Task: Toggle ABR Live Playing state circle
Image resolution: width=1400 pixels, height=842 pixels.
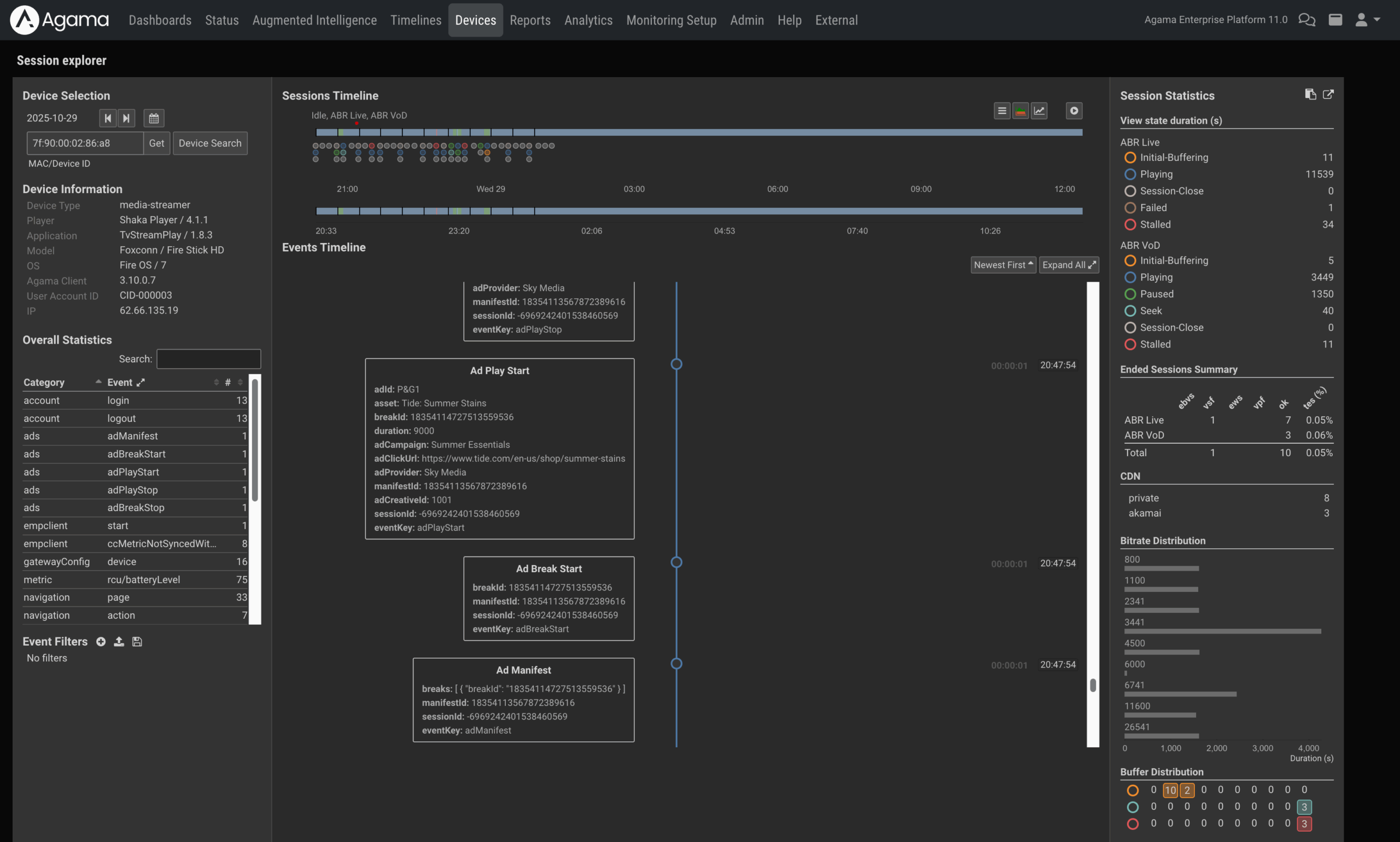Action: [x=1129, y=174]
